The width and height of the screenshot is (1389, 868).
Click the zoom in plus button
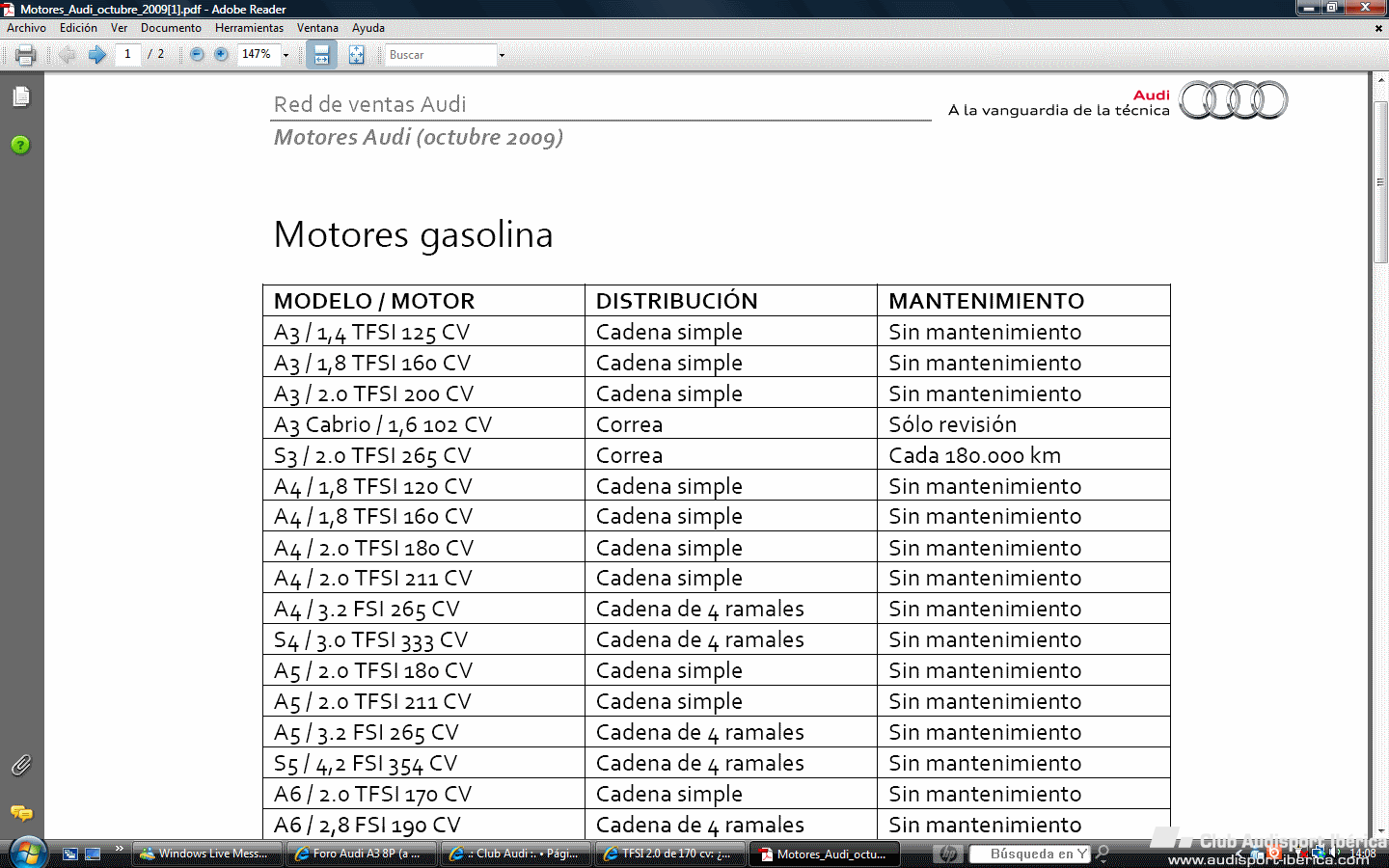[221, 55]
